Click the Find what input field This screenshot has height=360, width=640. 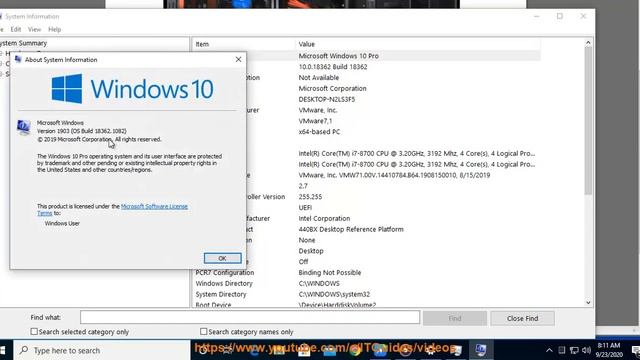tap(250, 317)
